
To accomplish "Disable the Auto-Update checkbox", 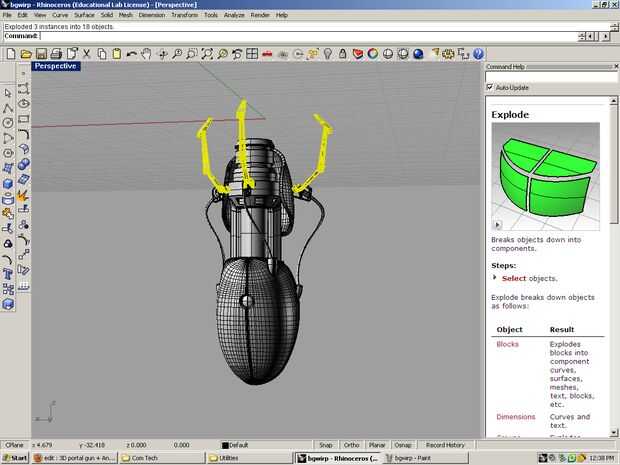I will pyautogui.click(x=490, y=87).
